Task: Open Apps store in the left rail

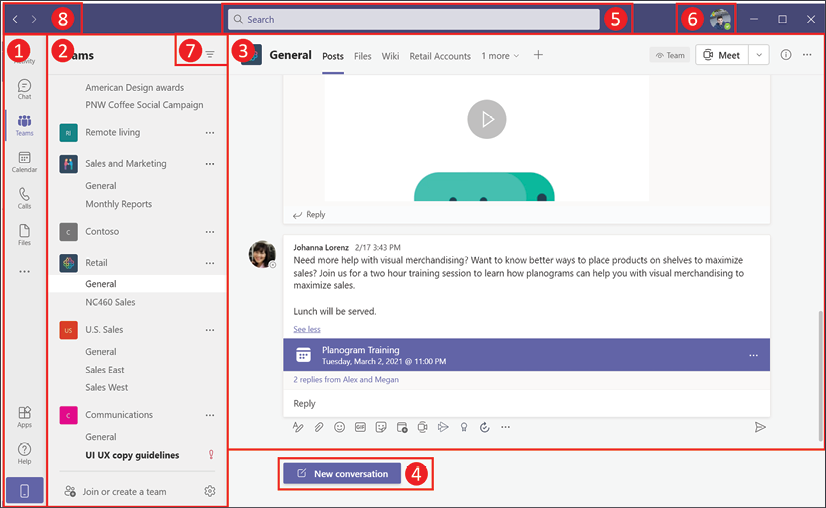Action: tap(24, 416)
